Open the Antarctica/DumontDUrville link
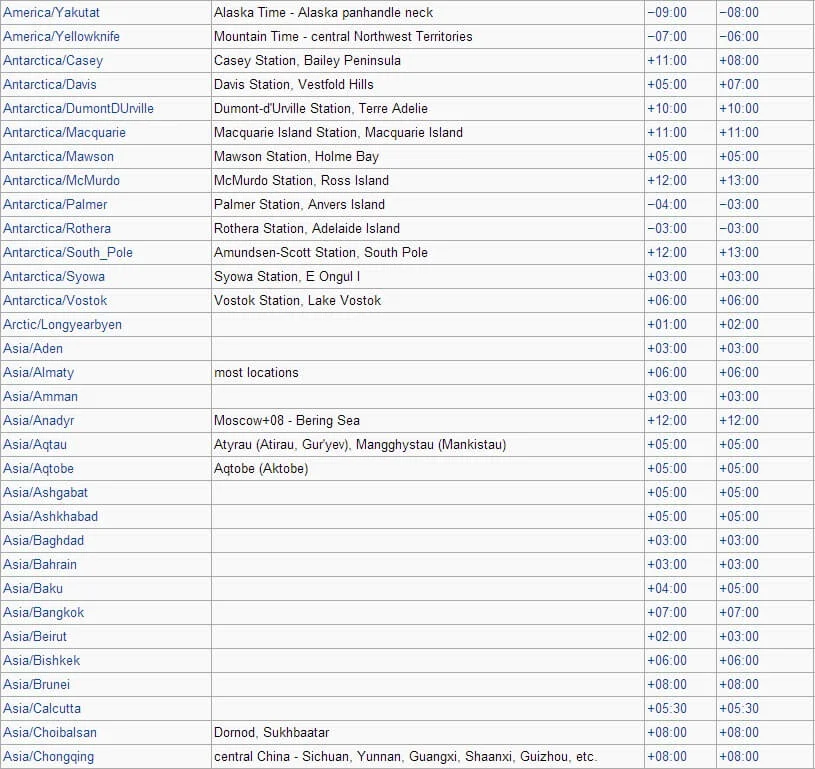Viewport: 815px width, 769px height. click(x=78, y=109)
